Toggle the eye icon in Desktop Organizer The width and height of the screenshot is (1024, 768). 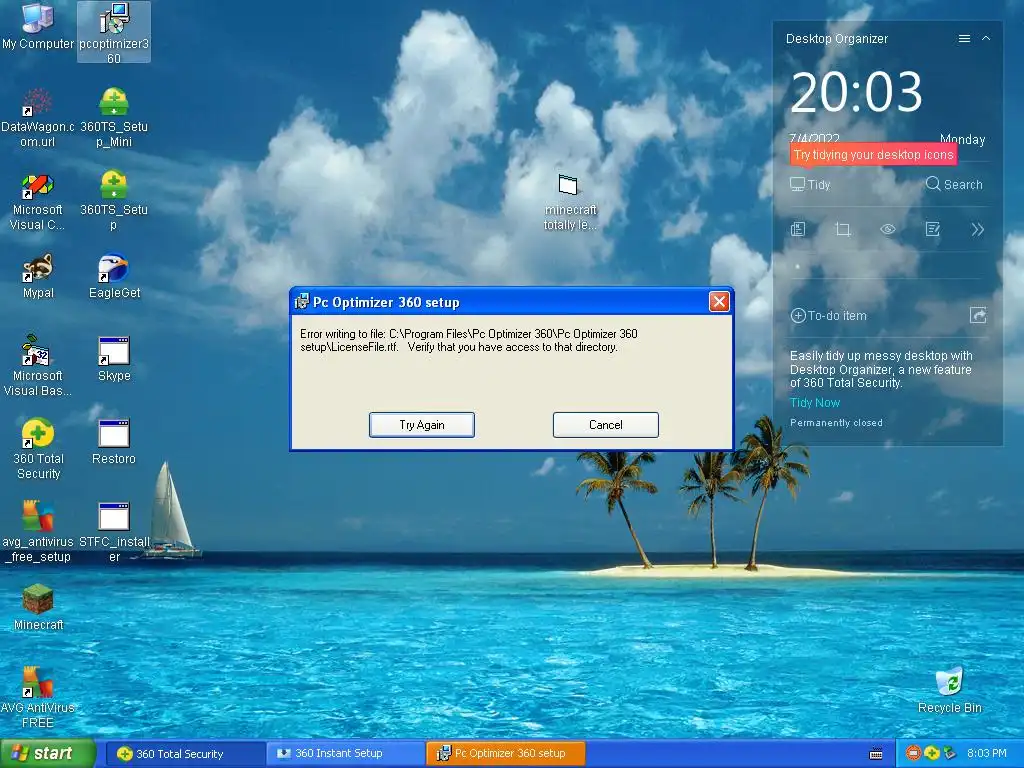[888, 229]
